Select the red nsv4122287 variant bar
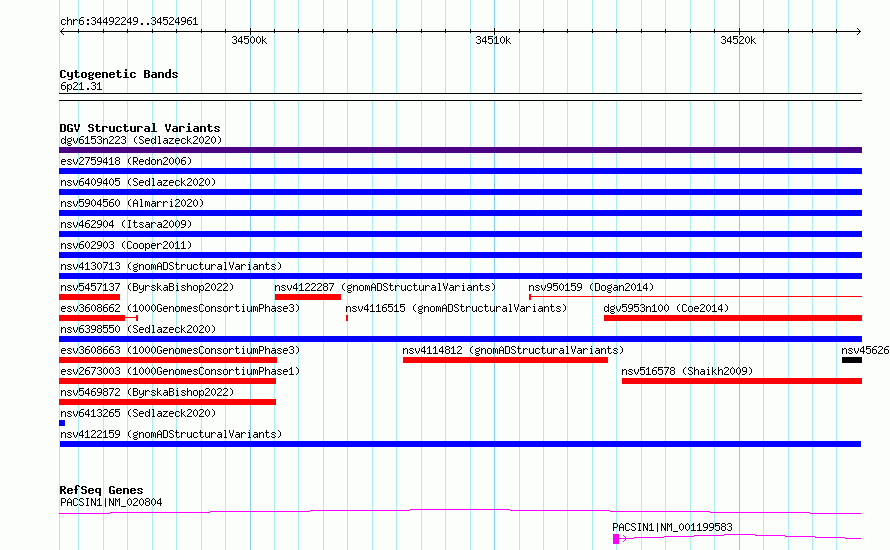890x550 pixels. point(308,297)
